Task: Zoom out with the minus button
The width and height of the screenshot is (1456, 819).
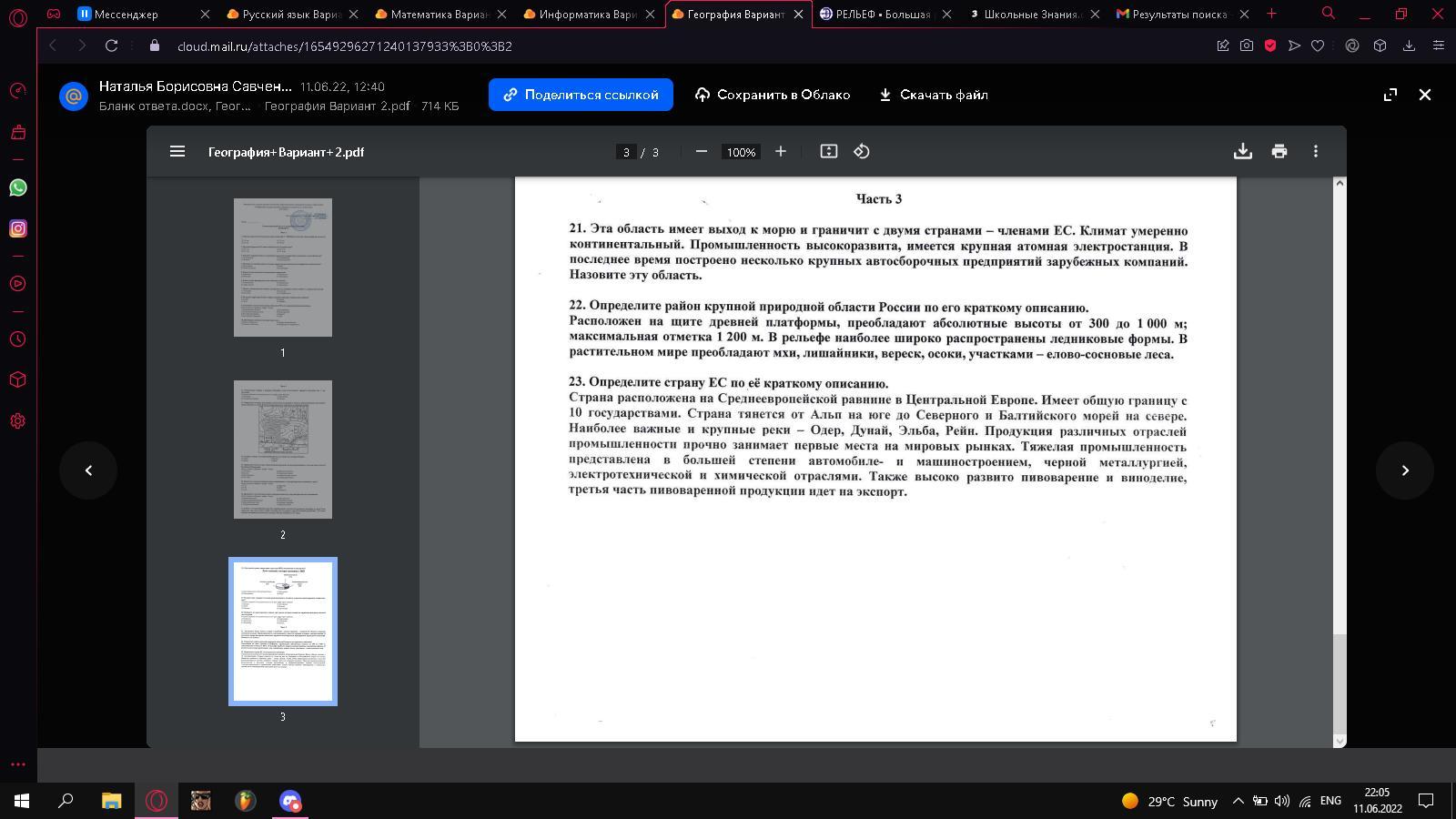Action: [702, 152]
